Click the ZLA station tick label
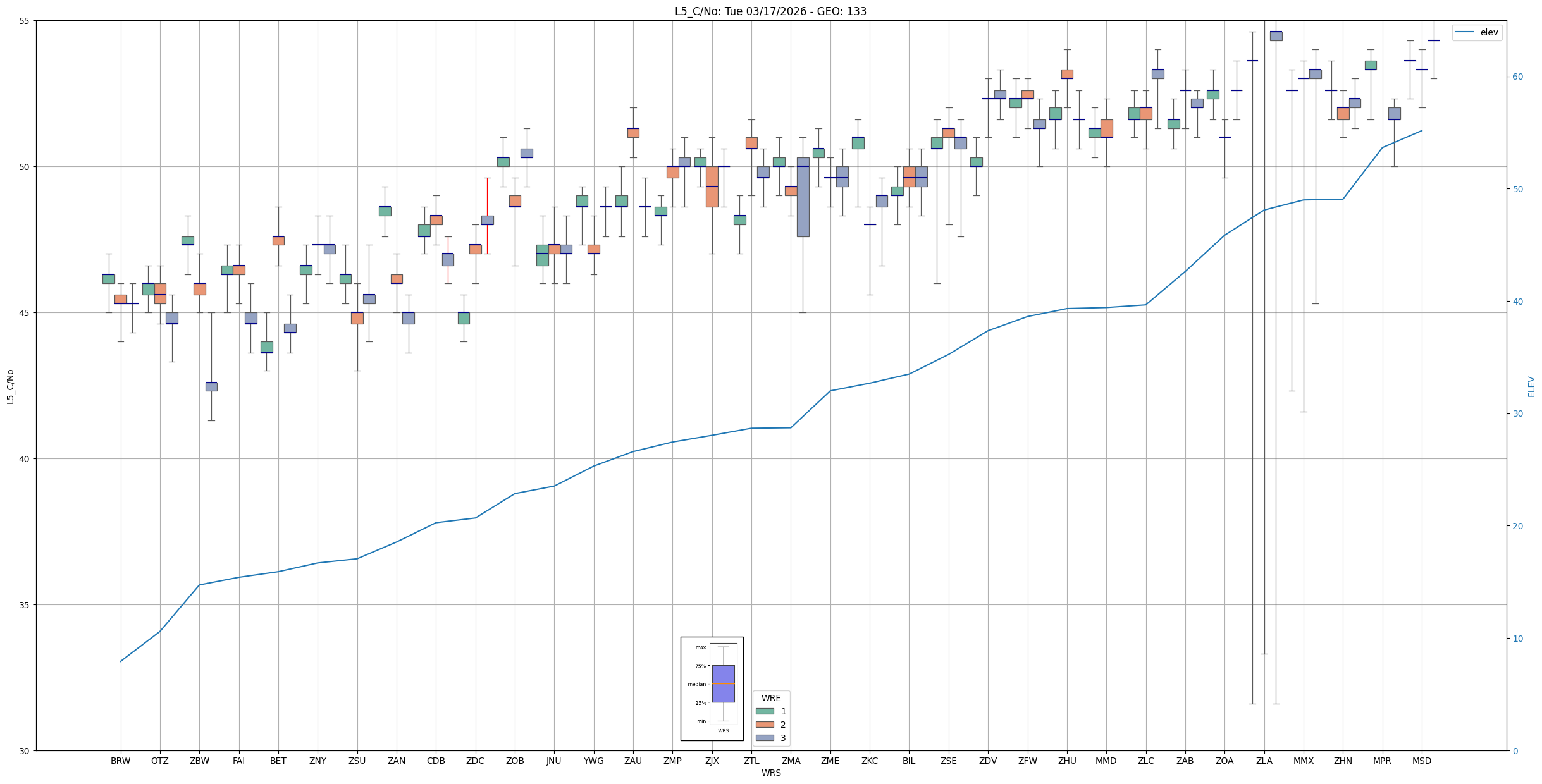This screenshot has height=784, width=1542. click(1264, 761)
